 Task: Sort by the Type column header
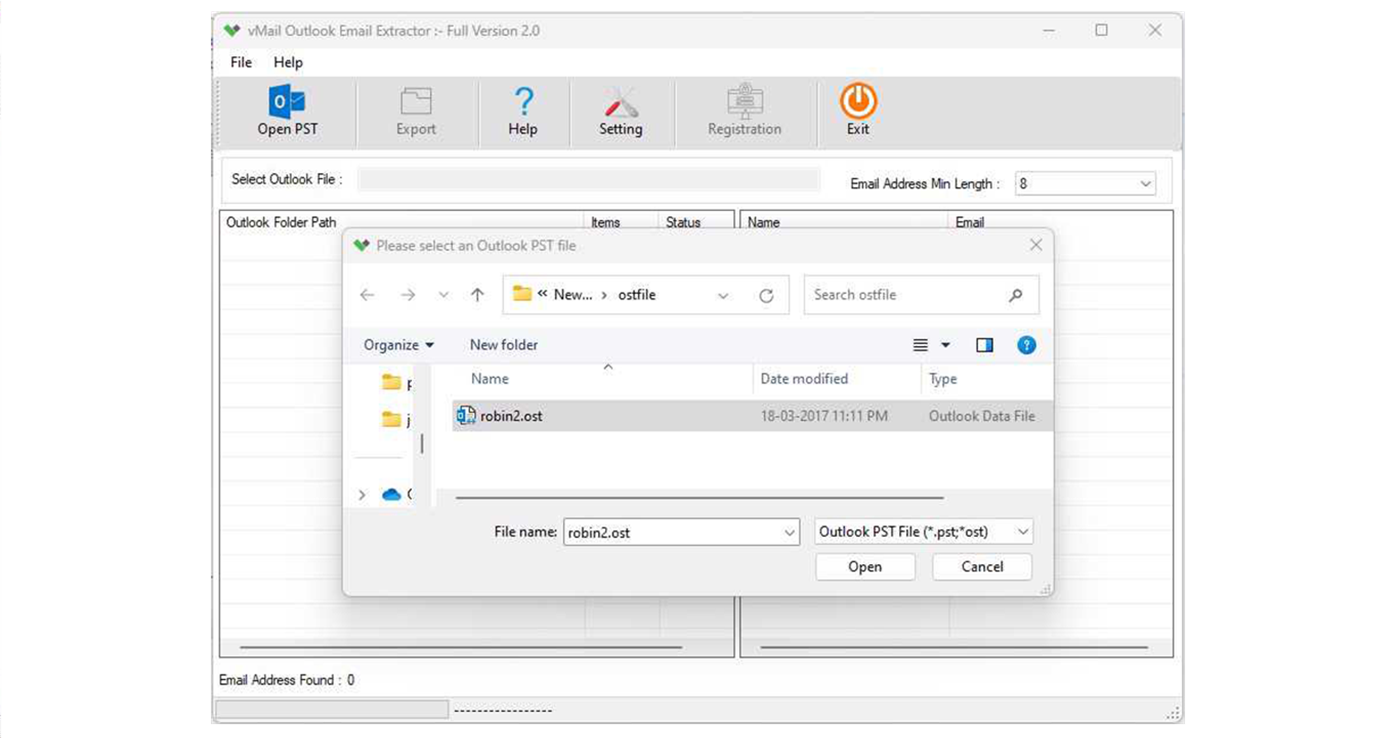pos(943,379)
